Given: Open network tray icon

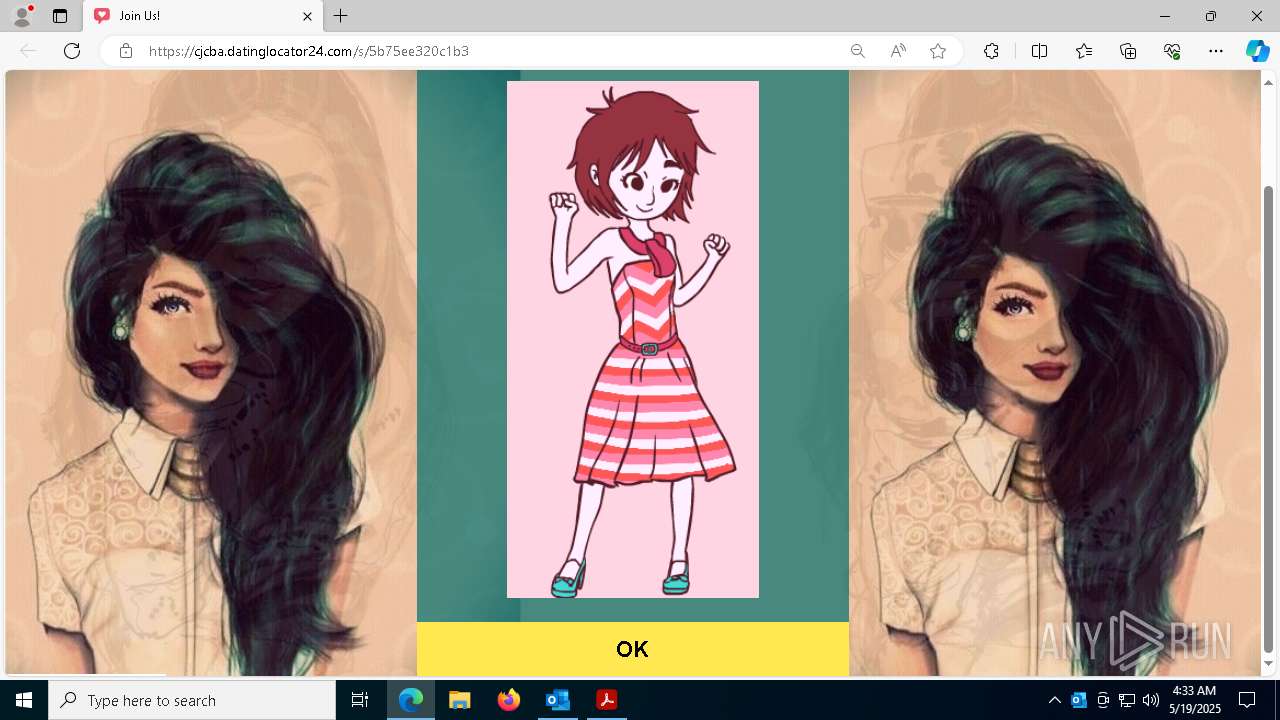Looking at the screenshot, I should [1127, 700].
